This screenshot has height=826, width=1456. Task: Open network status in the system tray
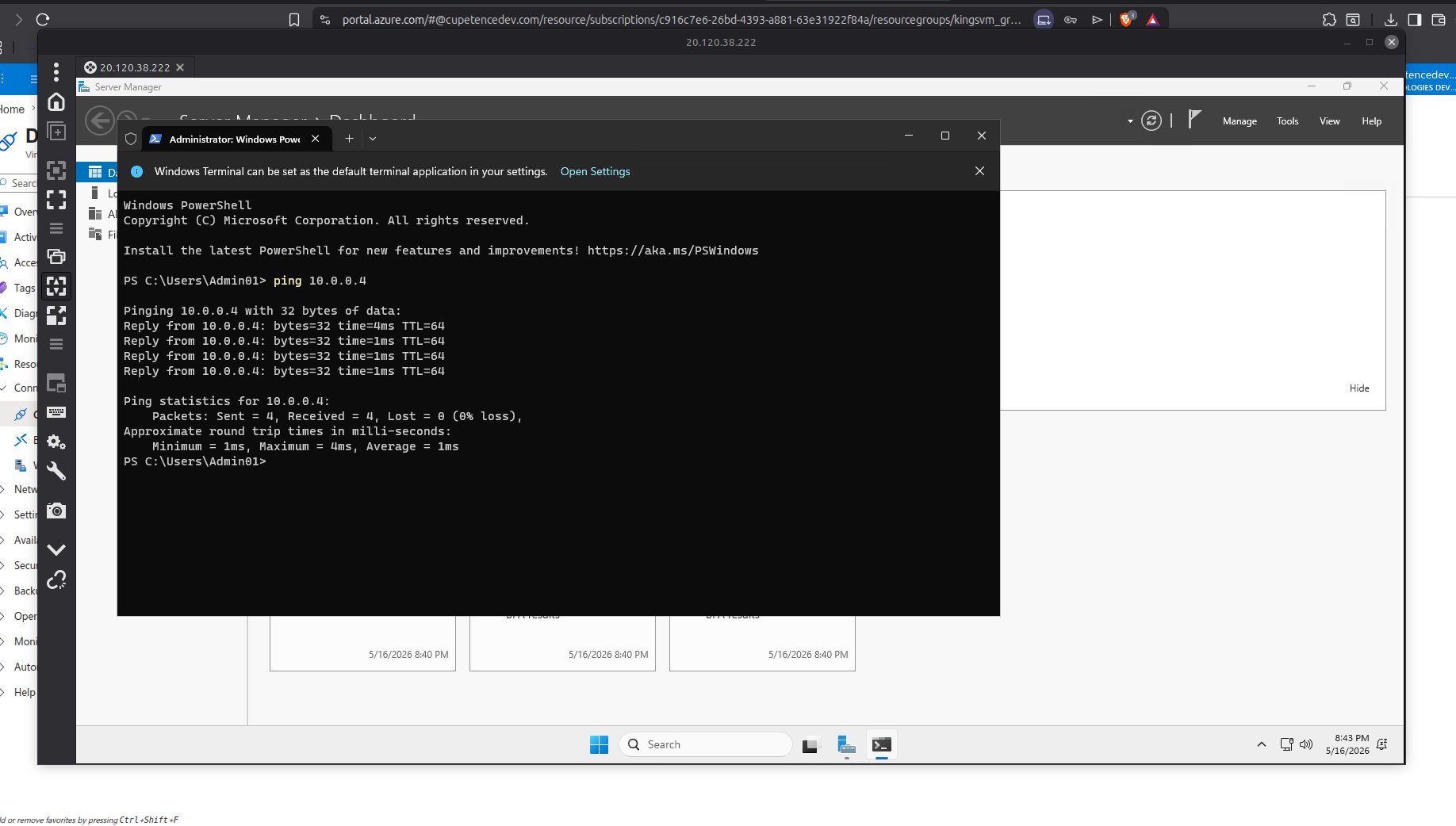[1286, 744]
